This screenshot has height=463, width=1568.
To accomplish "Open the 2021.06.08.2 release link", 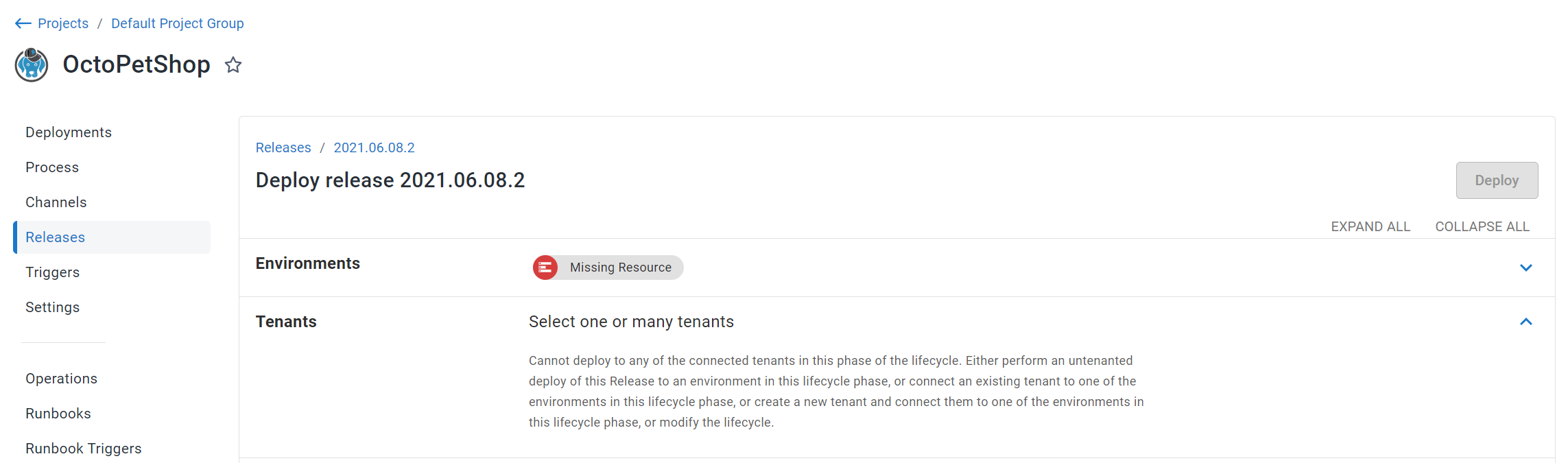I will pos(374,147).
